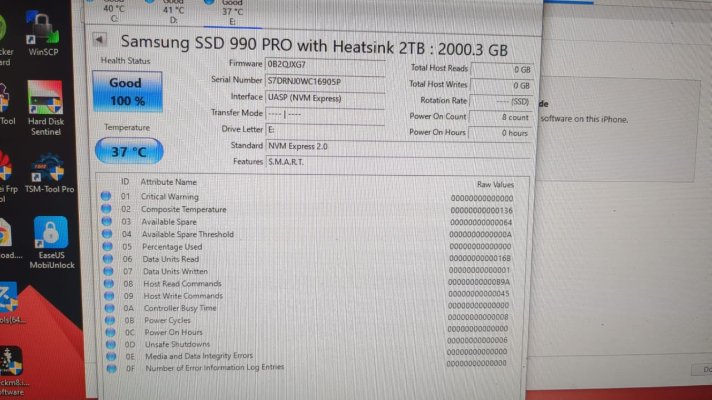Click the Samsung SSD 990 PRO title text
The width and height of the screenshot is (712, 400).
314,46
